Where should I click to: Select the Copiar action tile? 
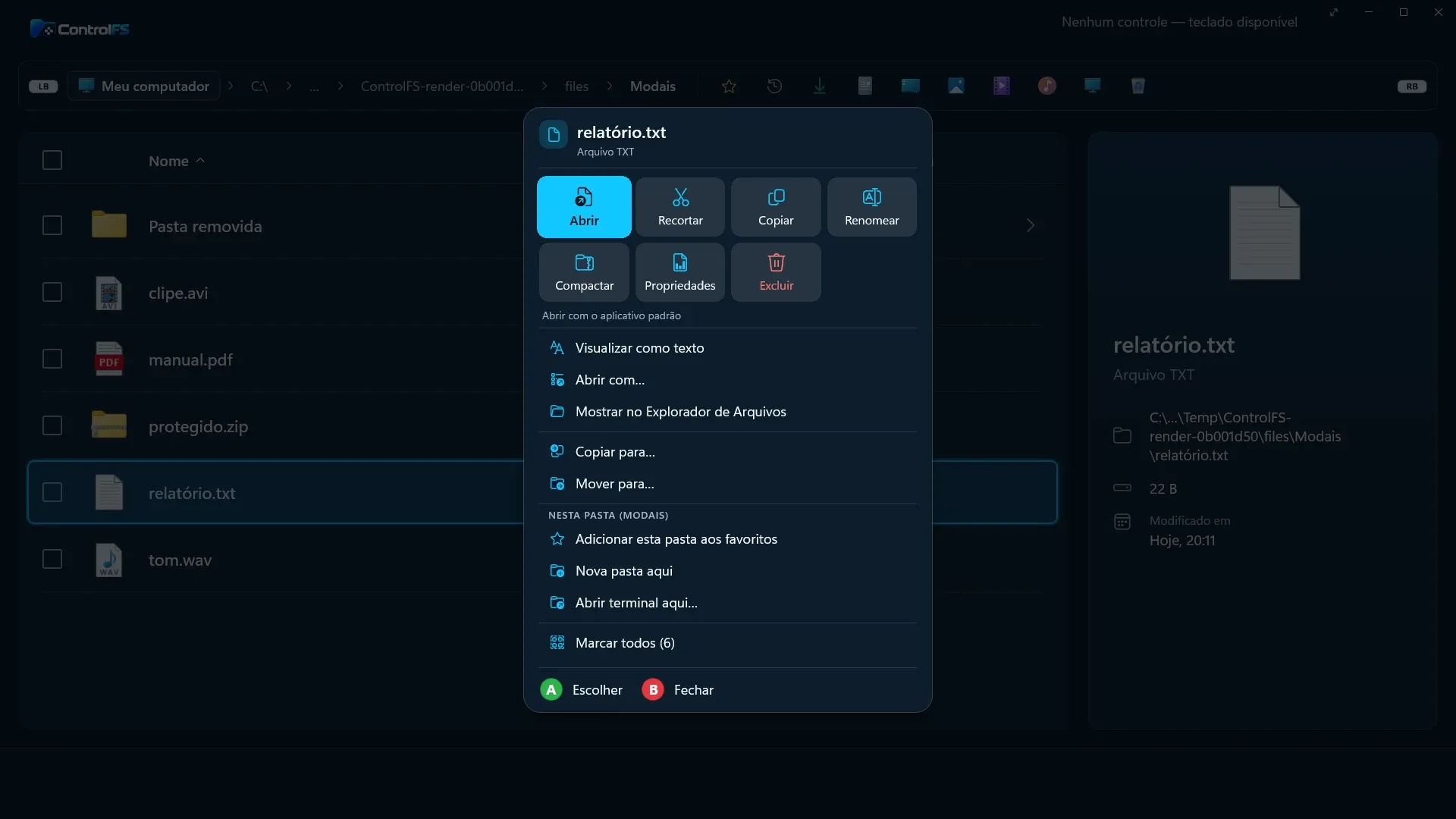point(776,207)
